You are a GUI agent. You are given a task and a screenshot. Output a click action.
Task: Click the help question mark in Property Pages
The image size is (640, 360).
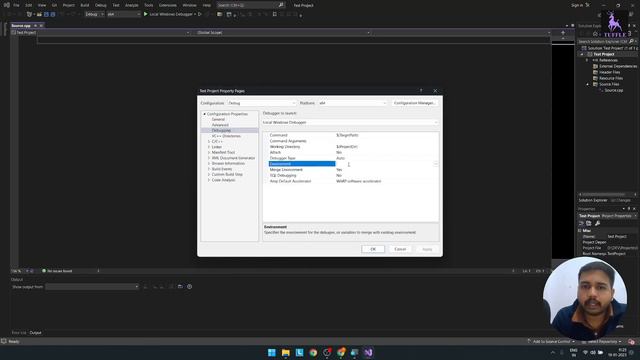click(421, 91)
